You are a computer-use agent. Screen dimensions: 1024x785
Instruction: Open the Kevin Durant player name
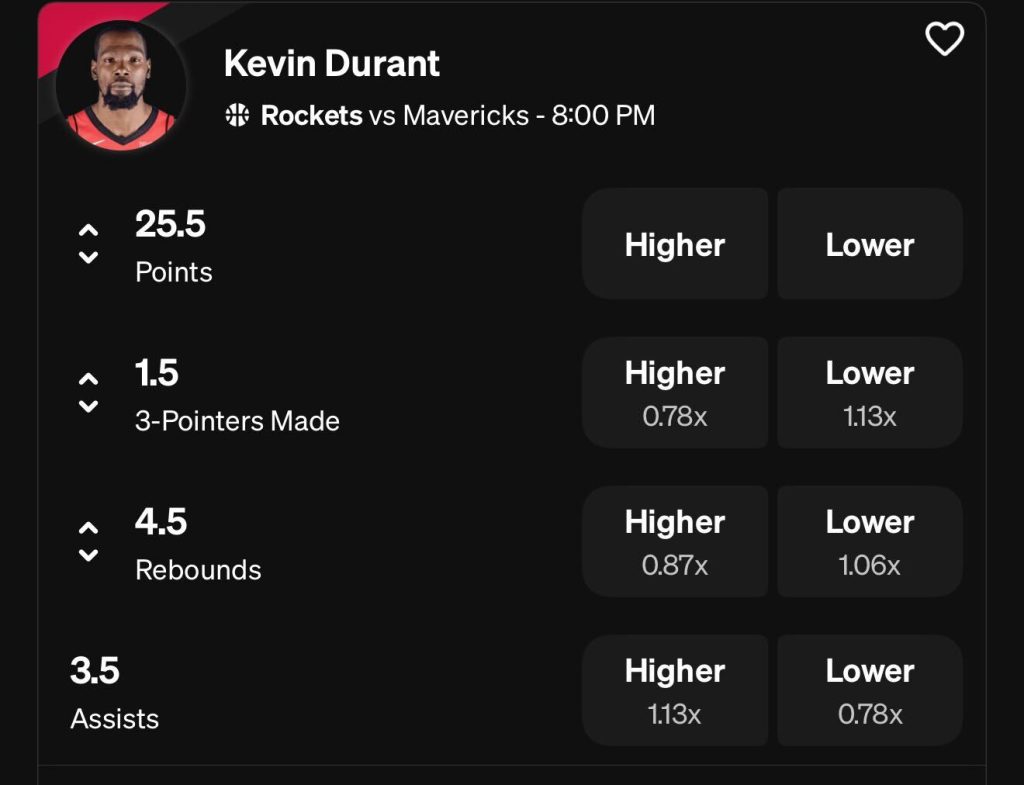(332, 64)
